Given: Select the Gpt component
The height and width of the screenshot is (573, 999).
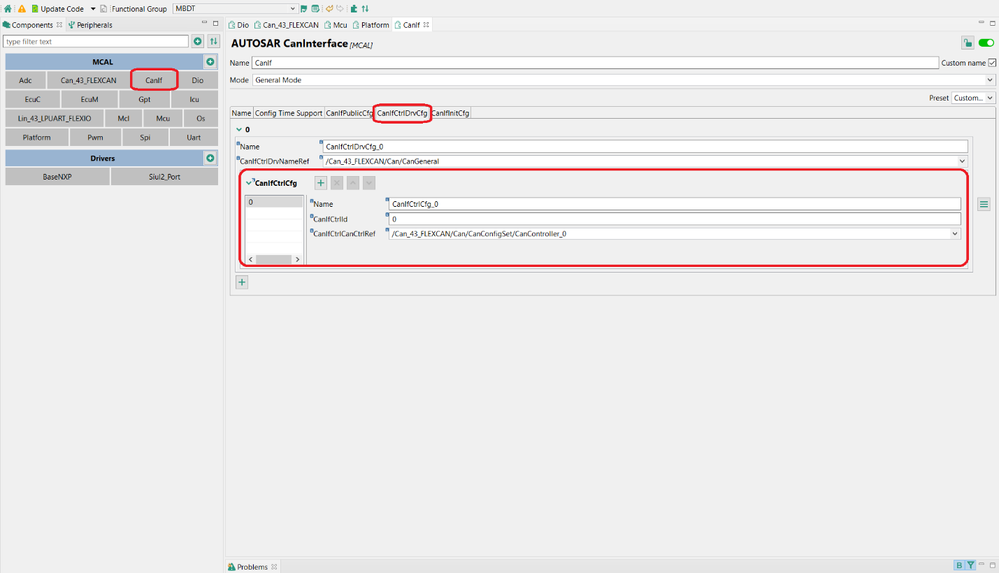Looking at the screenshot, I should click(x=145, y=99).
